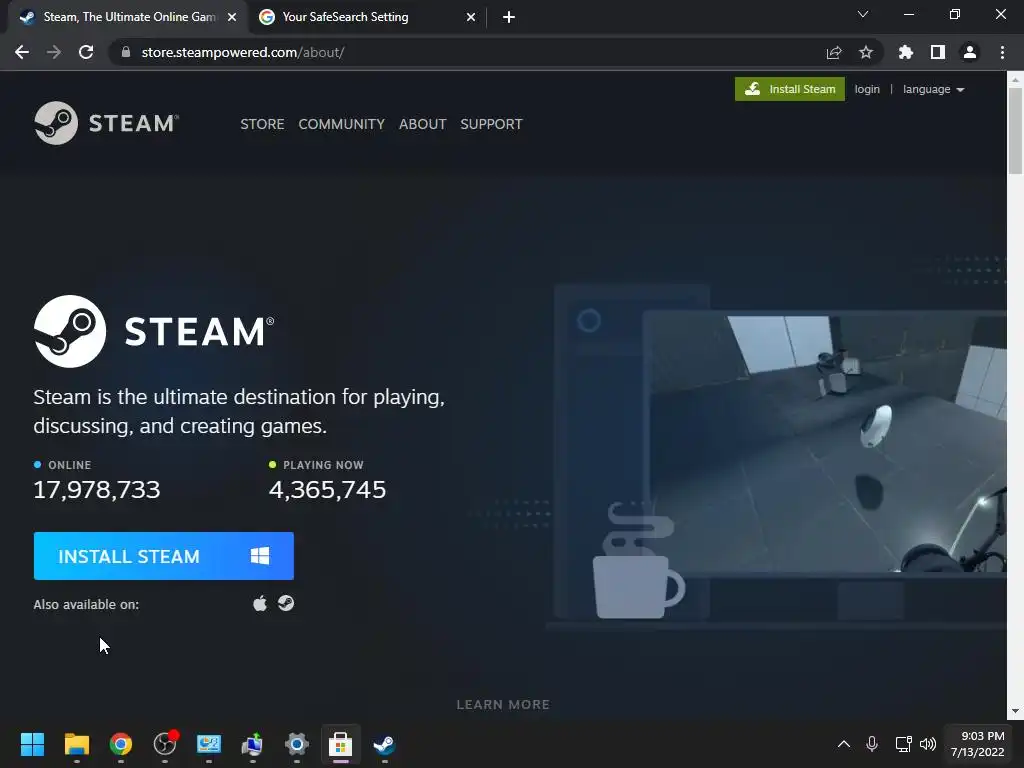Click the site lock icon in address bar
Image resolution: width=1024 pixels, height=768 pixels.
[126, 52]
